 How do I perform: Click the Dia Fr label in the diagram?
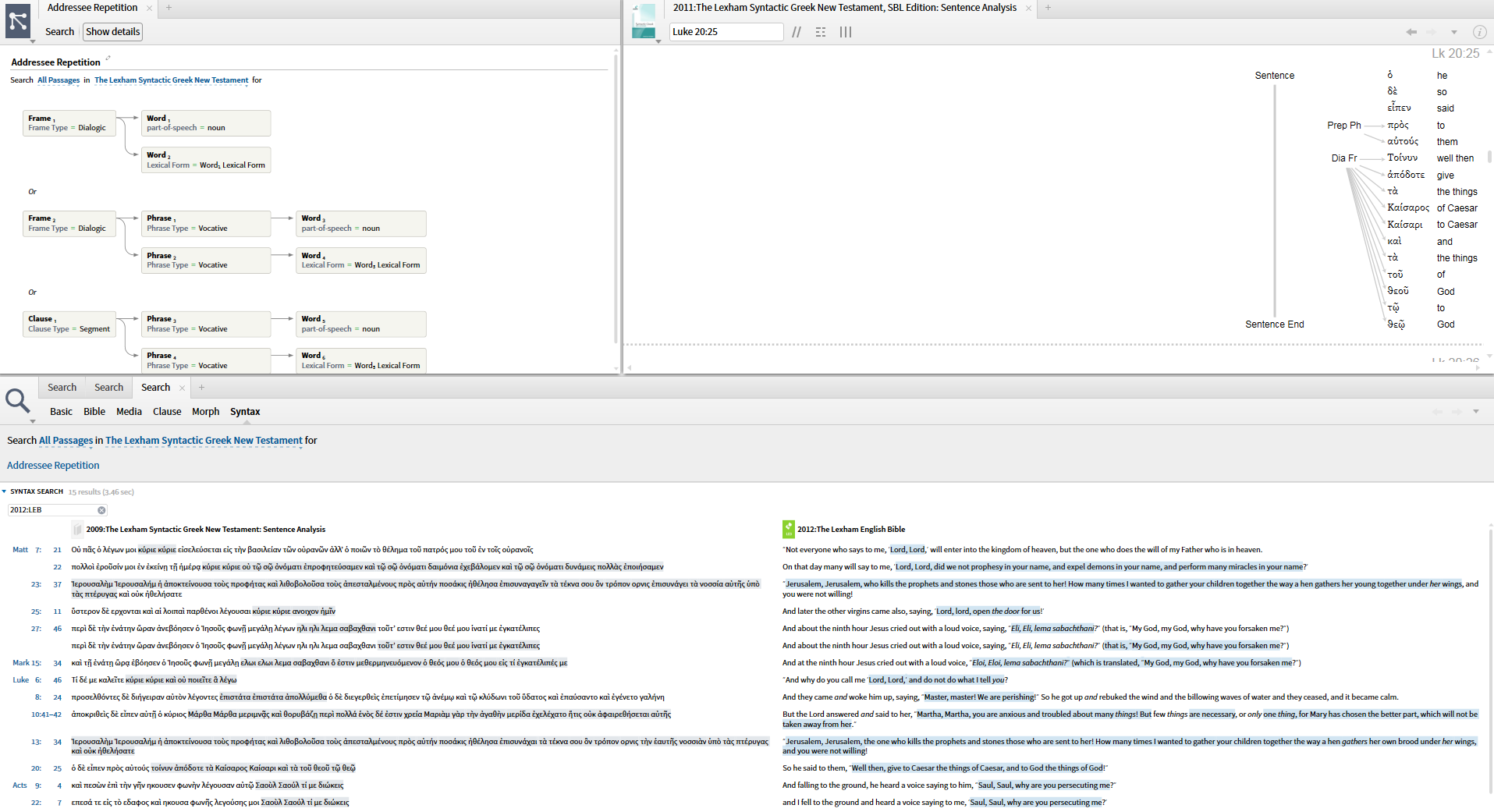[x=1344, y=158]
